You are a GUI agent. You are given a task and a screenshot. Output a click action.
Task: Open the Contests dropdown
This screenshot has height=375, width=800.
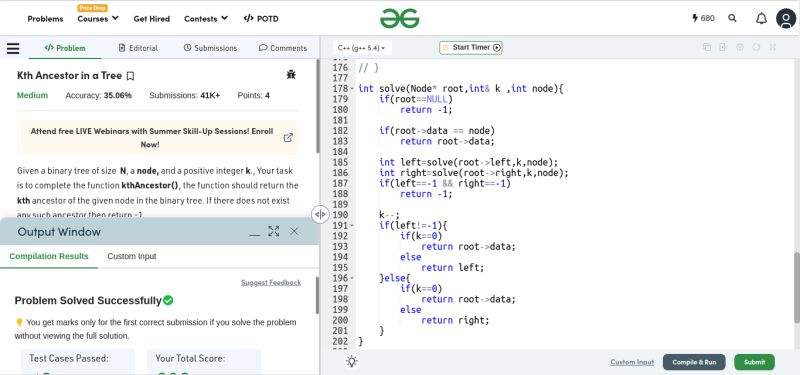click(206, 18)
